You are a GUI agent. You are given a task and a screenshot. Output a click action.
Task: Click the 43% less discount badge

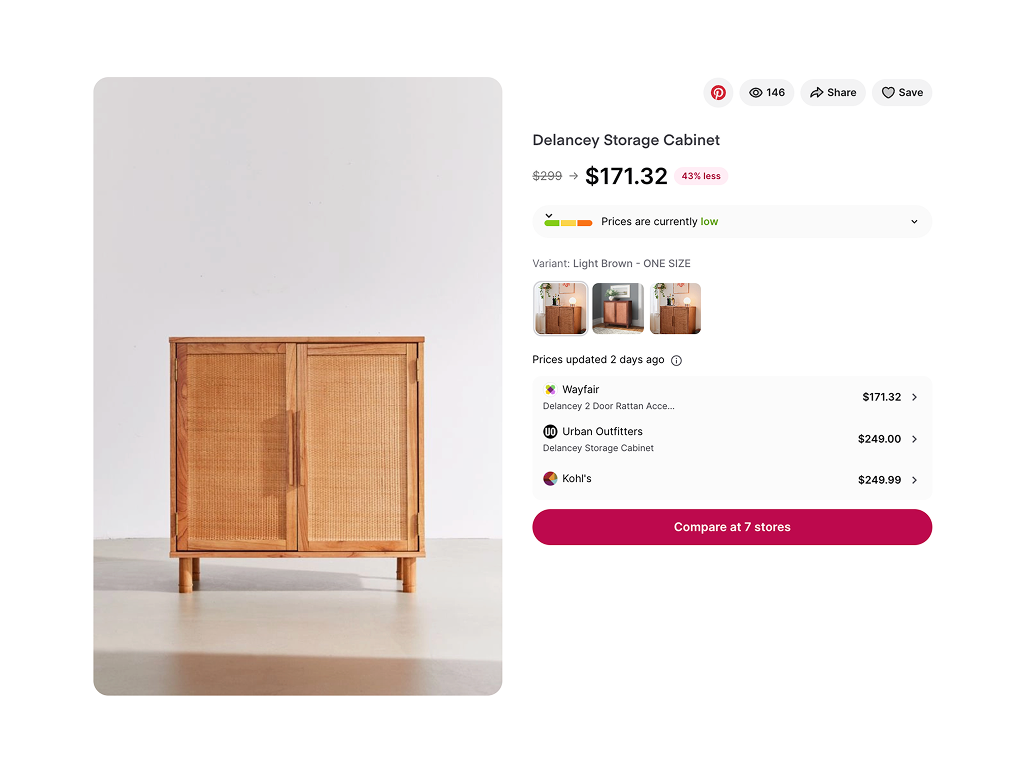pos(700,176)
